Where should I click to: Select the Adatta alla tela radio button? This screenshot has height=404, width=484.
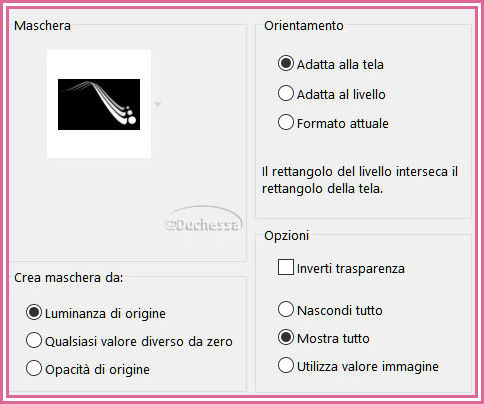(x=286, y=63)
